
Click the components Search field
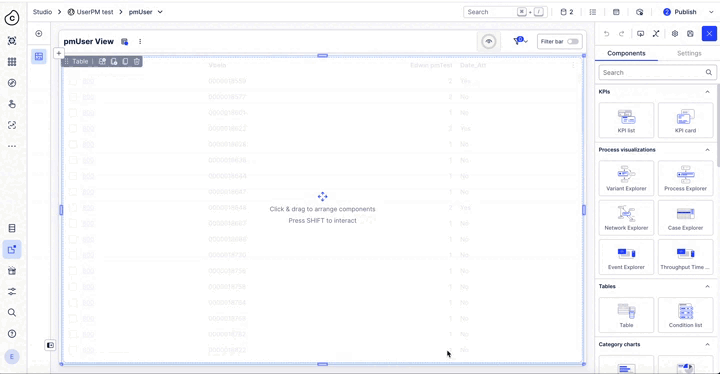(x=657, y=73)
